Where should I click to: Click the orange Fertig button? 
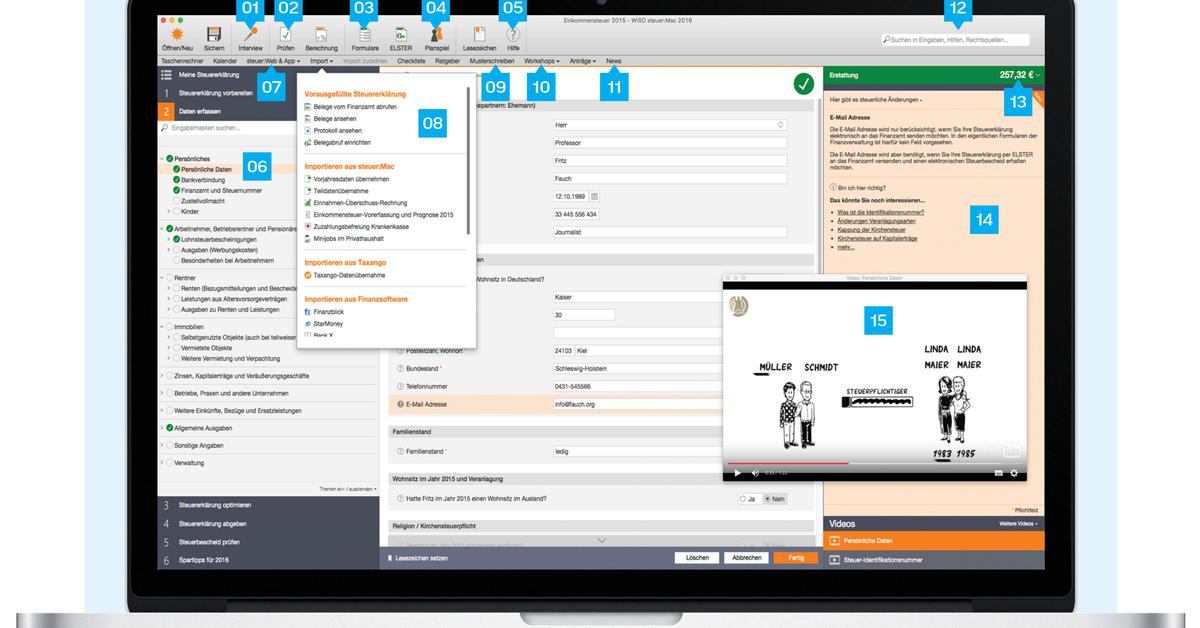click(795, 557)
